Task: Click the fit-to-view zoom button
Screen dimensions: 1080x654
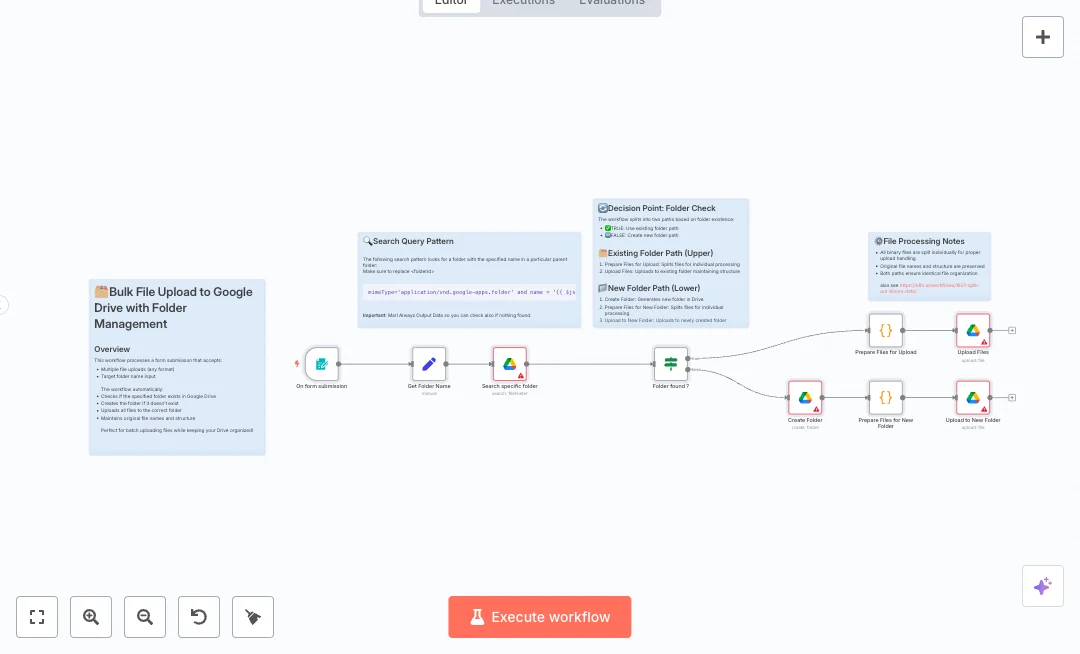Action: tap(37, 617)
